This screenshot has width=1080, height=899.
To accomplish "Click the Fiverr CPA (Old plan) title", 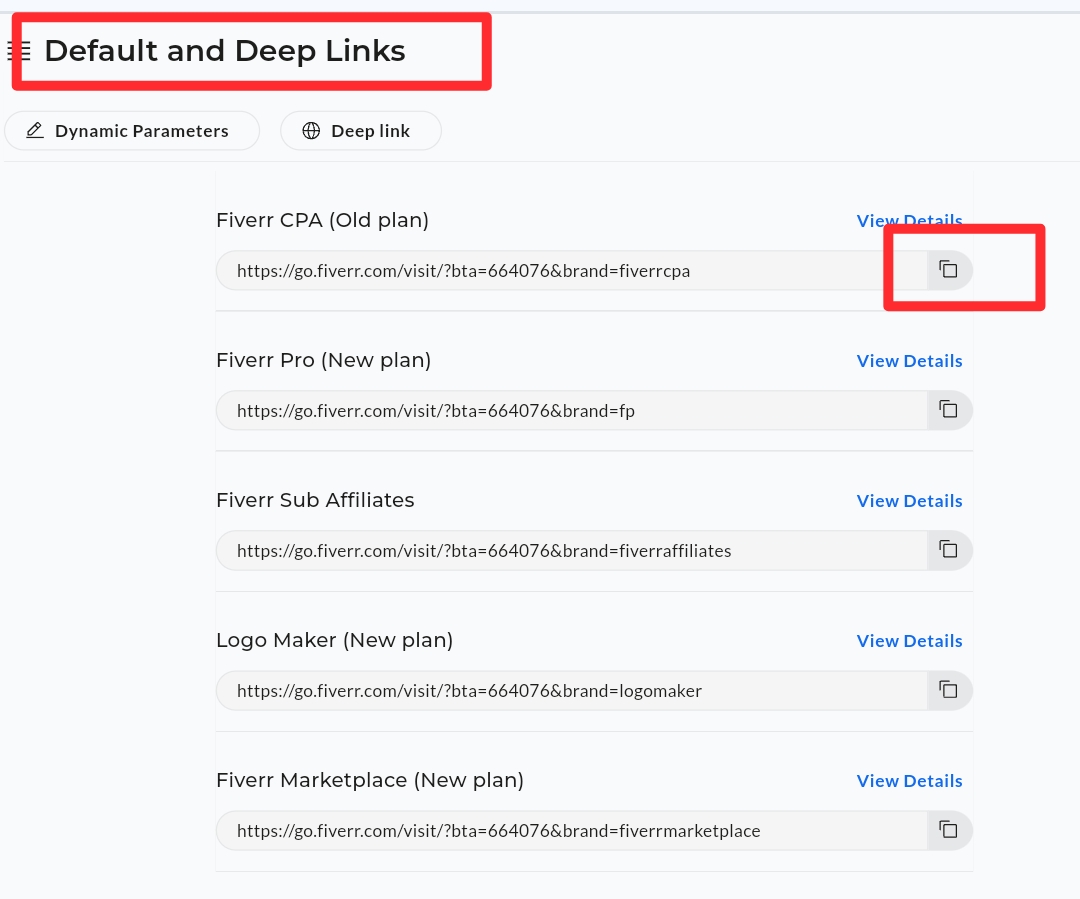I will 322,220.
